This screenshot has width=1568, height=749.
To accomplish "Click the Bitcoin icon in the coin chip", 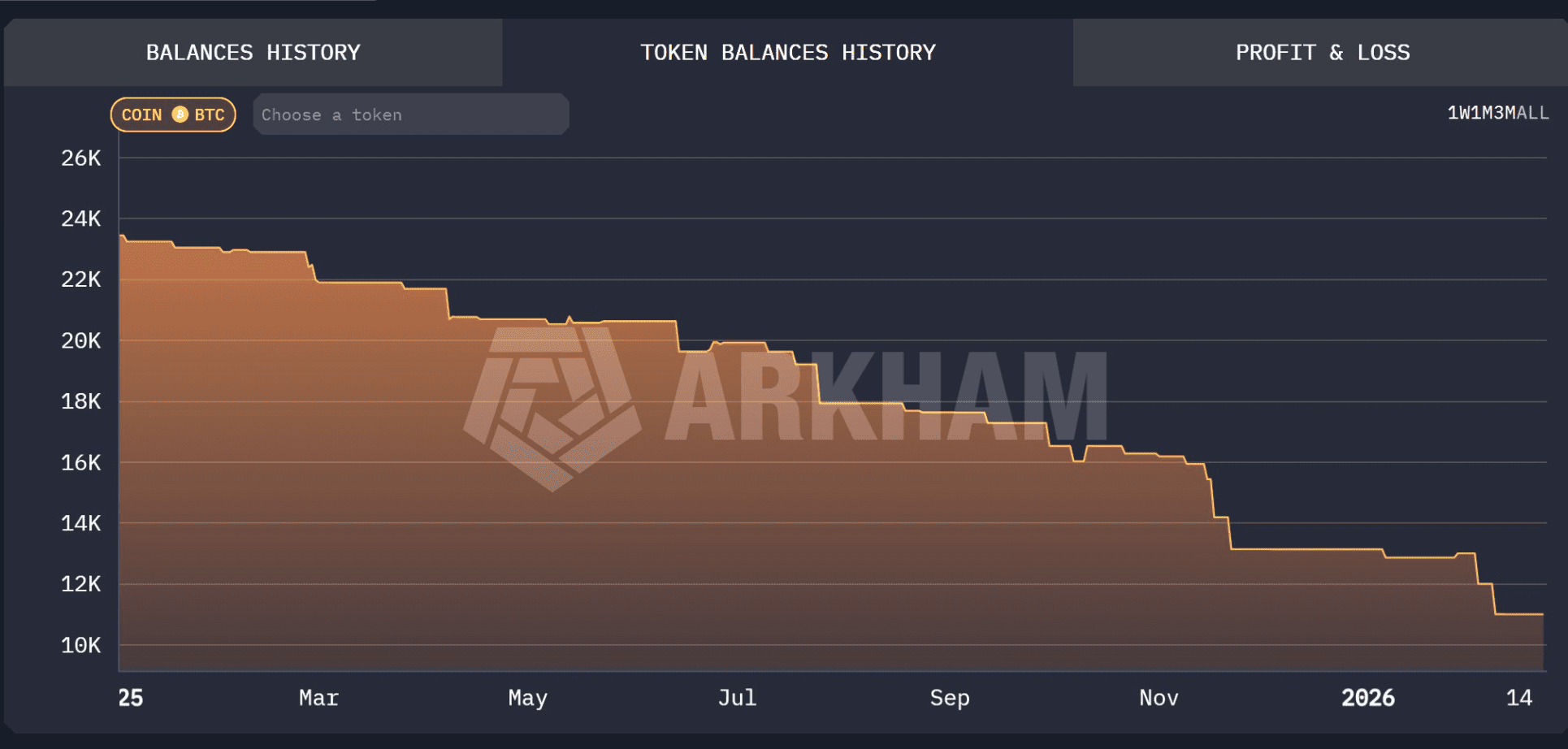I will coord(180,115).
